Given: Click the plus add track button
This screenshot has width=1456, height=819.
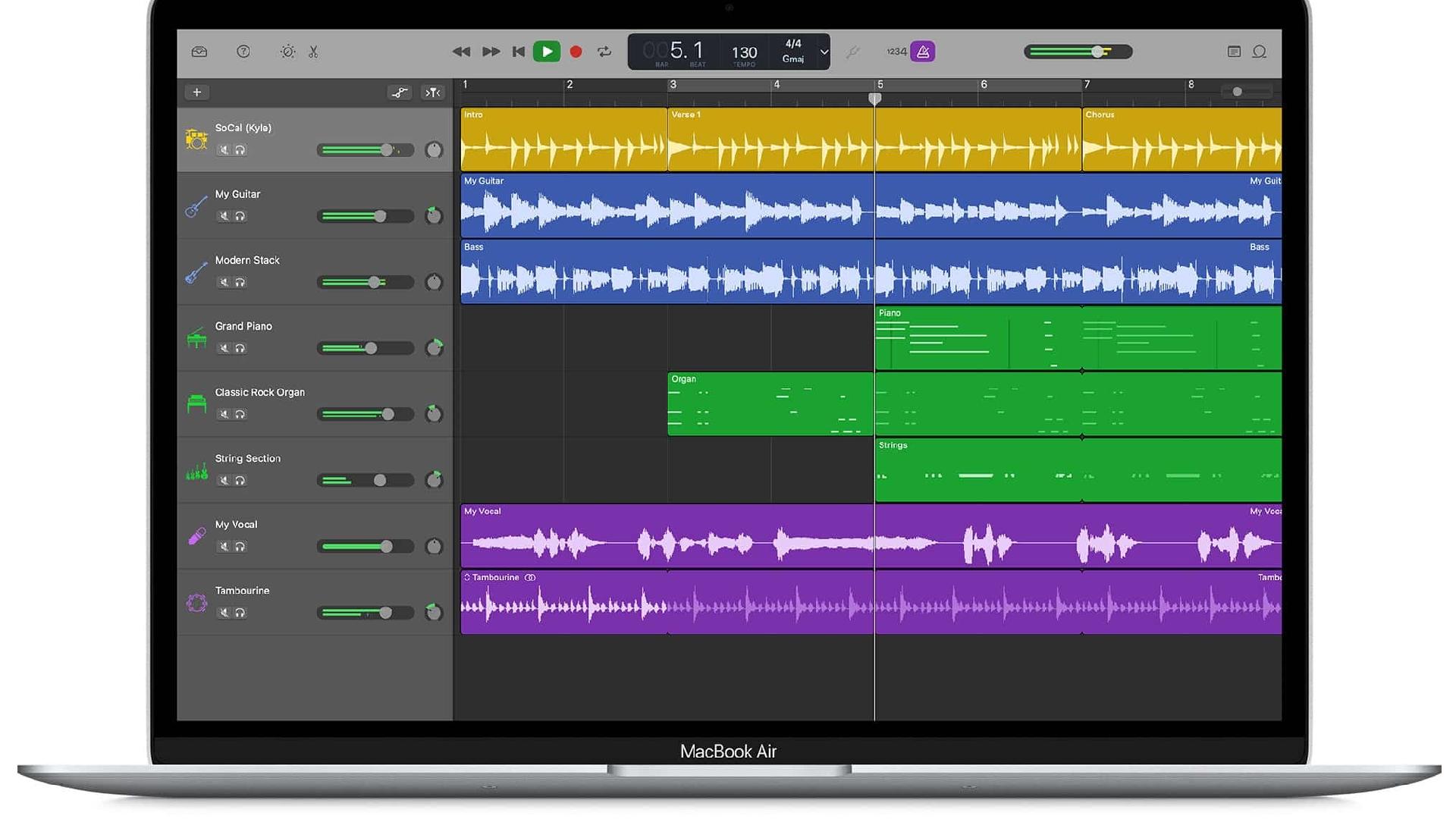Looking at the screenshot, I should (197, 93).
